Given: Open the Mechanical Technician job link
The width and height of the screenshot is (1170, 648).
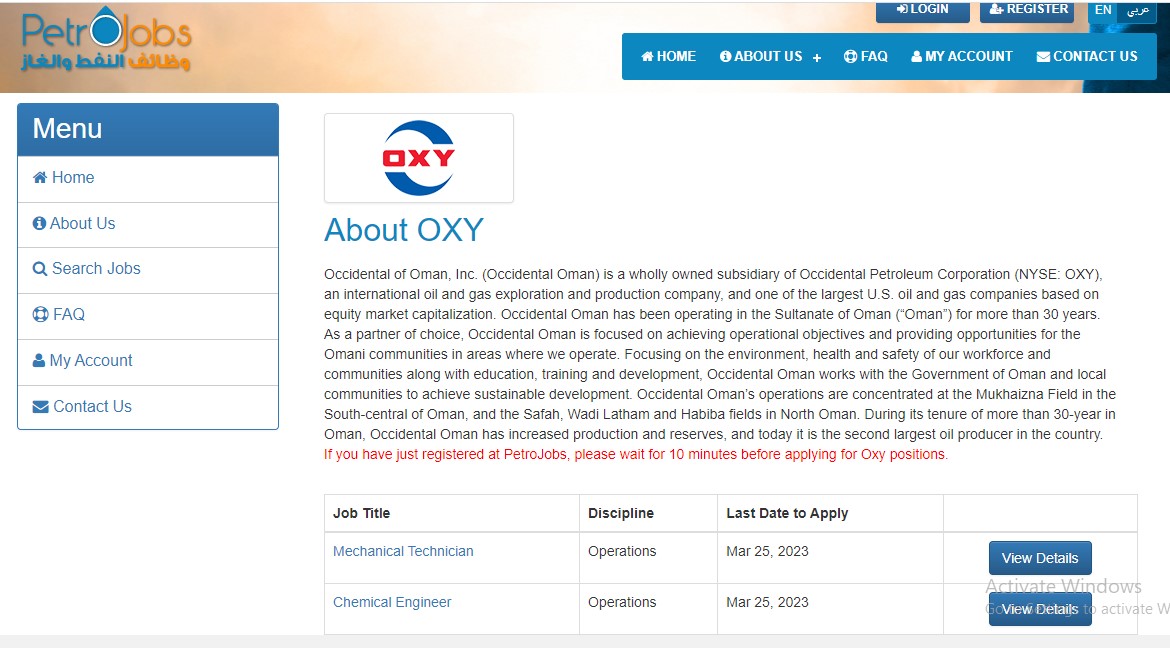Looking at the screenshot, I should tap(403, 551).
